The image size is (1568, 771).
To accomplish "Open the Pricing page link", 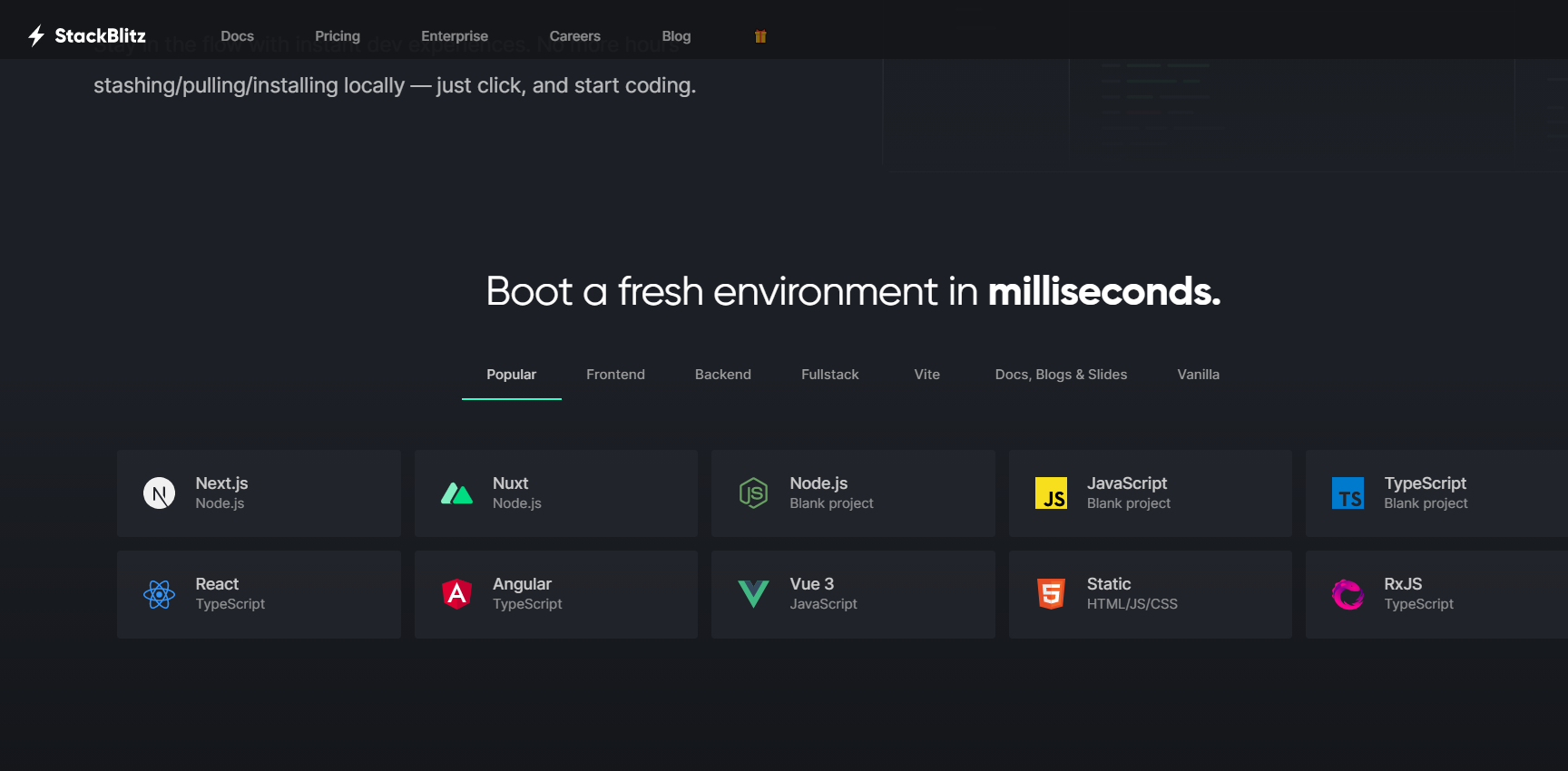I will tap(338, 36).
